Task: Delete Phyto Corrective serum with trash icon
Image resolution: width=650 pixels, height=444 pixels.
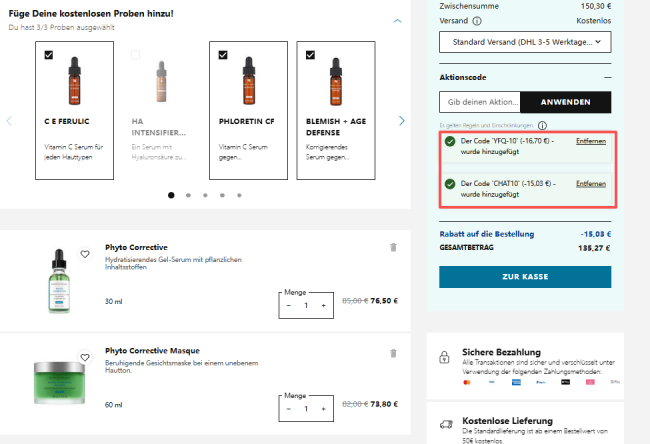Action: [x=393, y=247]
